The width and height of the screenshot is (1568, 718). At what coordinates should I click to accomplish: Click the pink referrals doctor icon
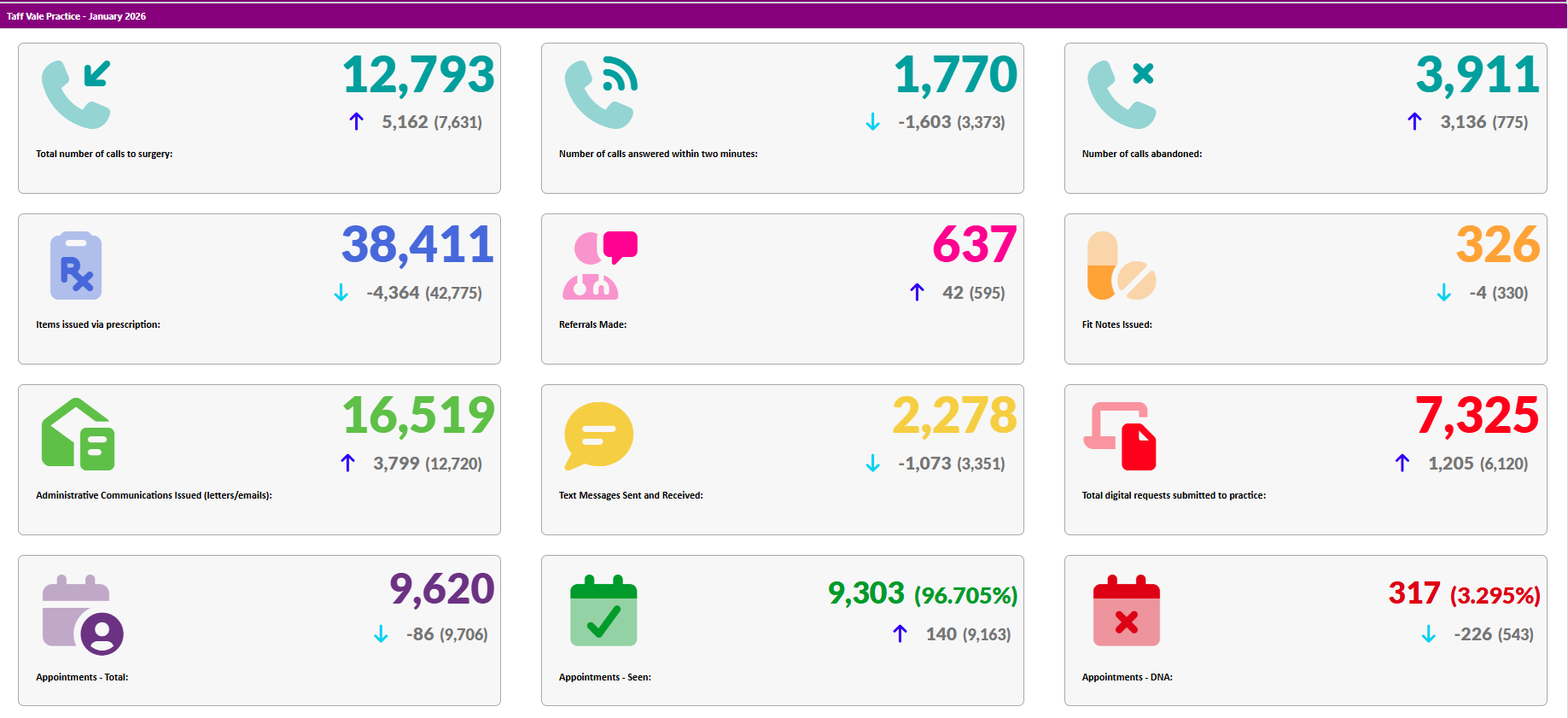click(x=599, y=266)
